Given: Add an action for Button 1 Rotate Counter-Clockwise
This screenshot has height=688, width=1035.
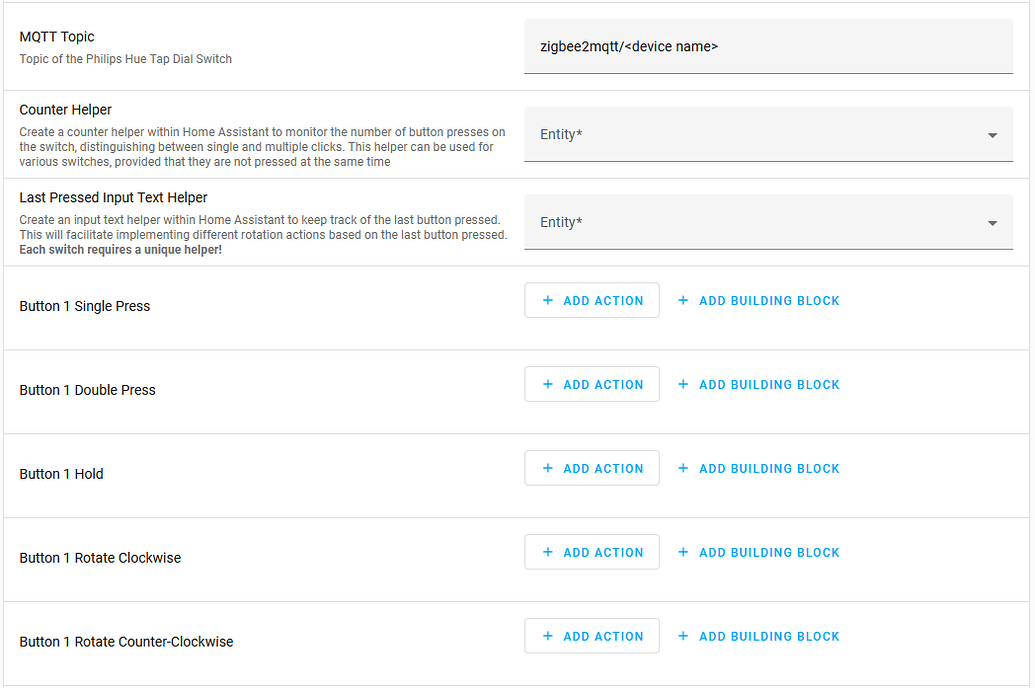Looking at the screenshot, I should coord(592,636).
